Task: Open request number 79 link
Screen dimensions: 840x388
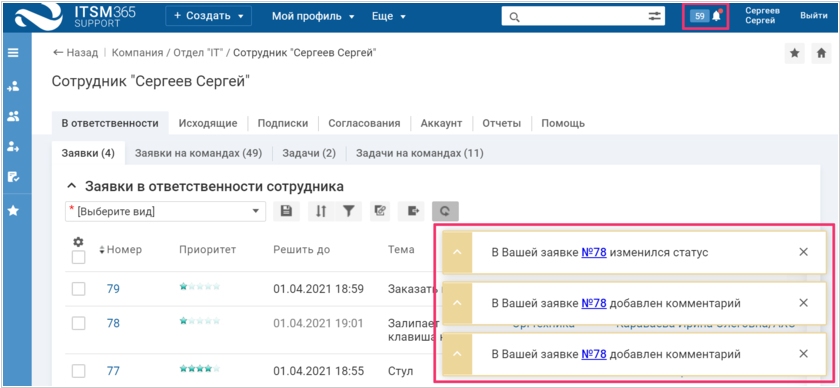Action: 113,289
